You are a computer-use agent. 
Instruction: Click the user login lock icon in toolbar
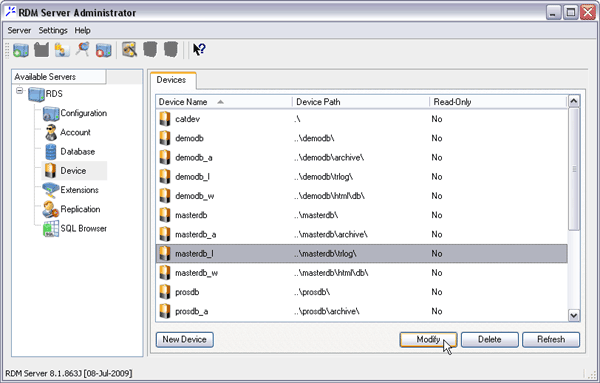62,50
